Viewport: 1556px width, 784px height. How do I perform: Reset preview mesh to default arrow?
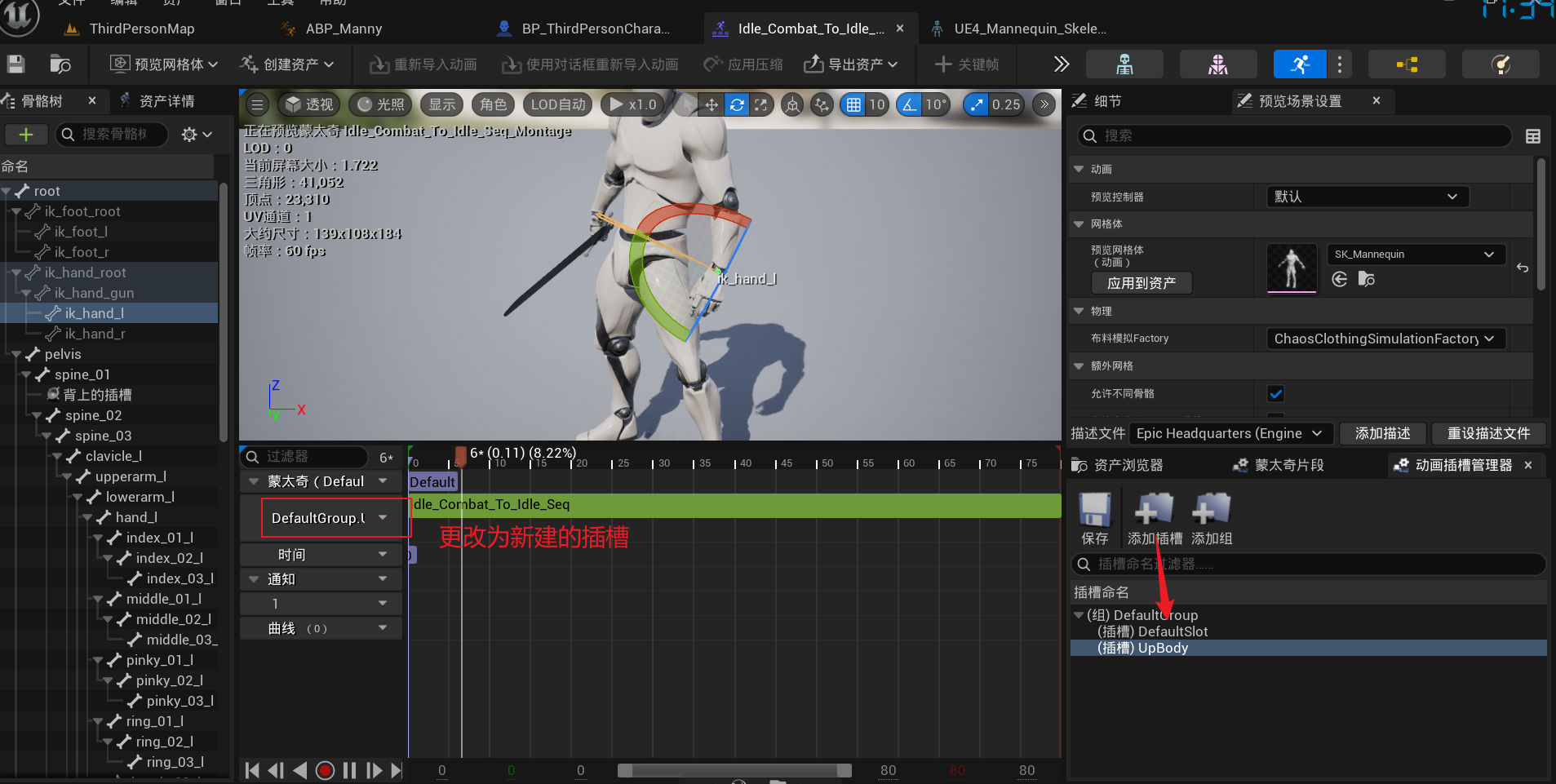1523,268
